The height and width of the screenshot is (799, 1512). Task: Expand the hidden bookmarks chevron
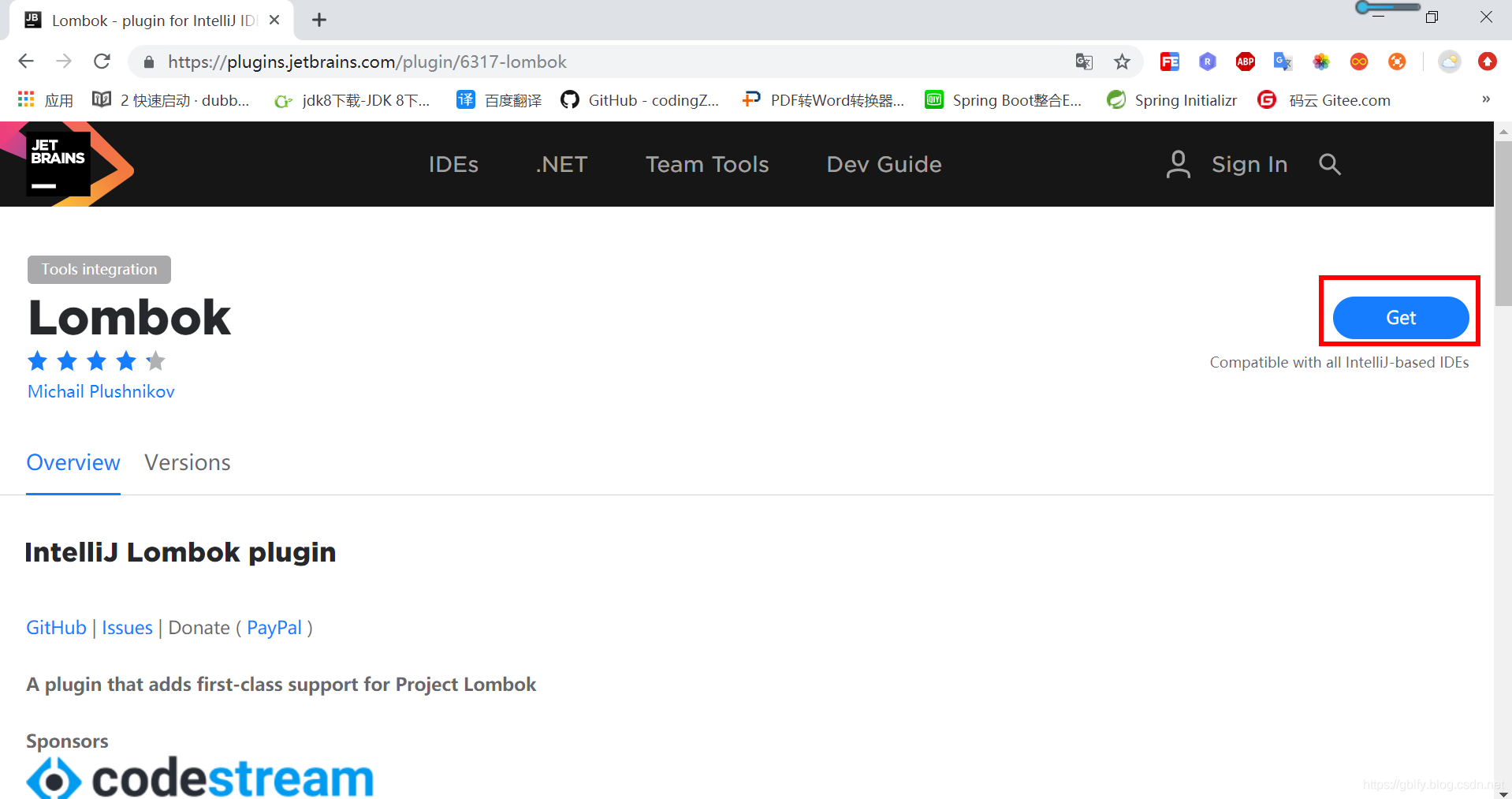(1486, 99)
